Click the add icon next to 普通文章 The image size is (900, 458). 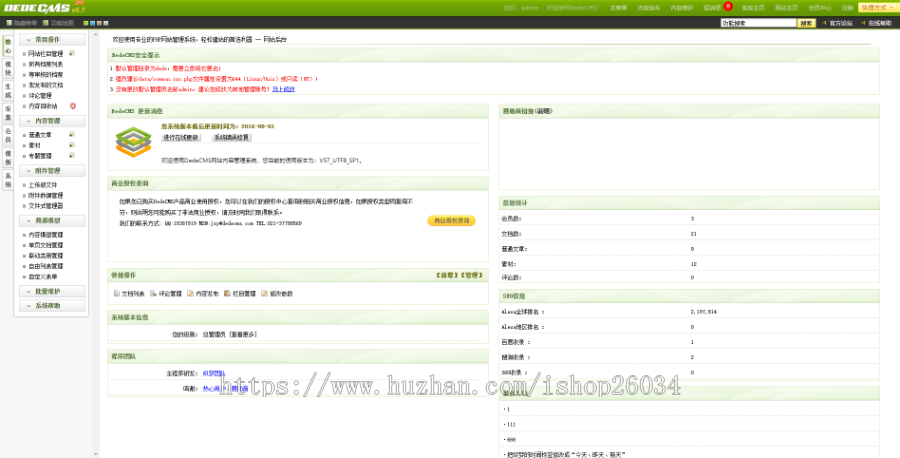point(72,133)
